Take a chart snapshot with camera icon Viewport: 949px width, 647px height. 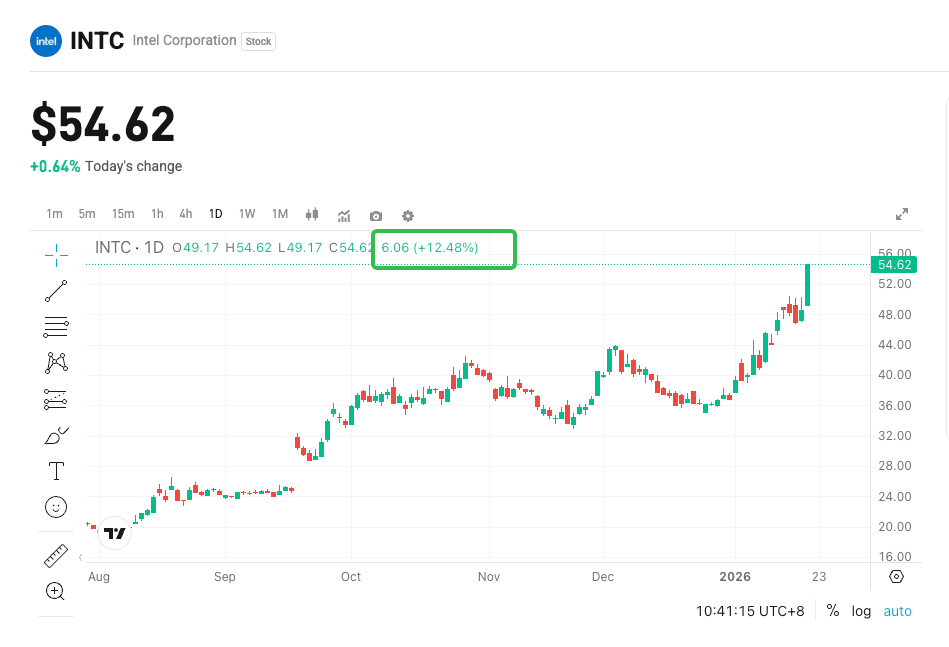pyautogui.click(x=376, y=215)
